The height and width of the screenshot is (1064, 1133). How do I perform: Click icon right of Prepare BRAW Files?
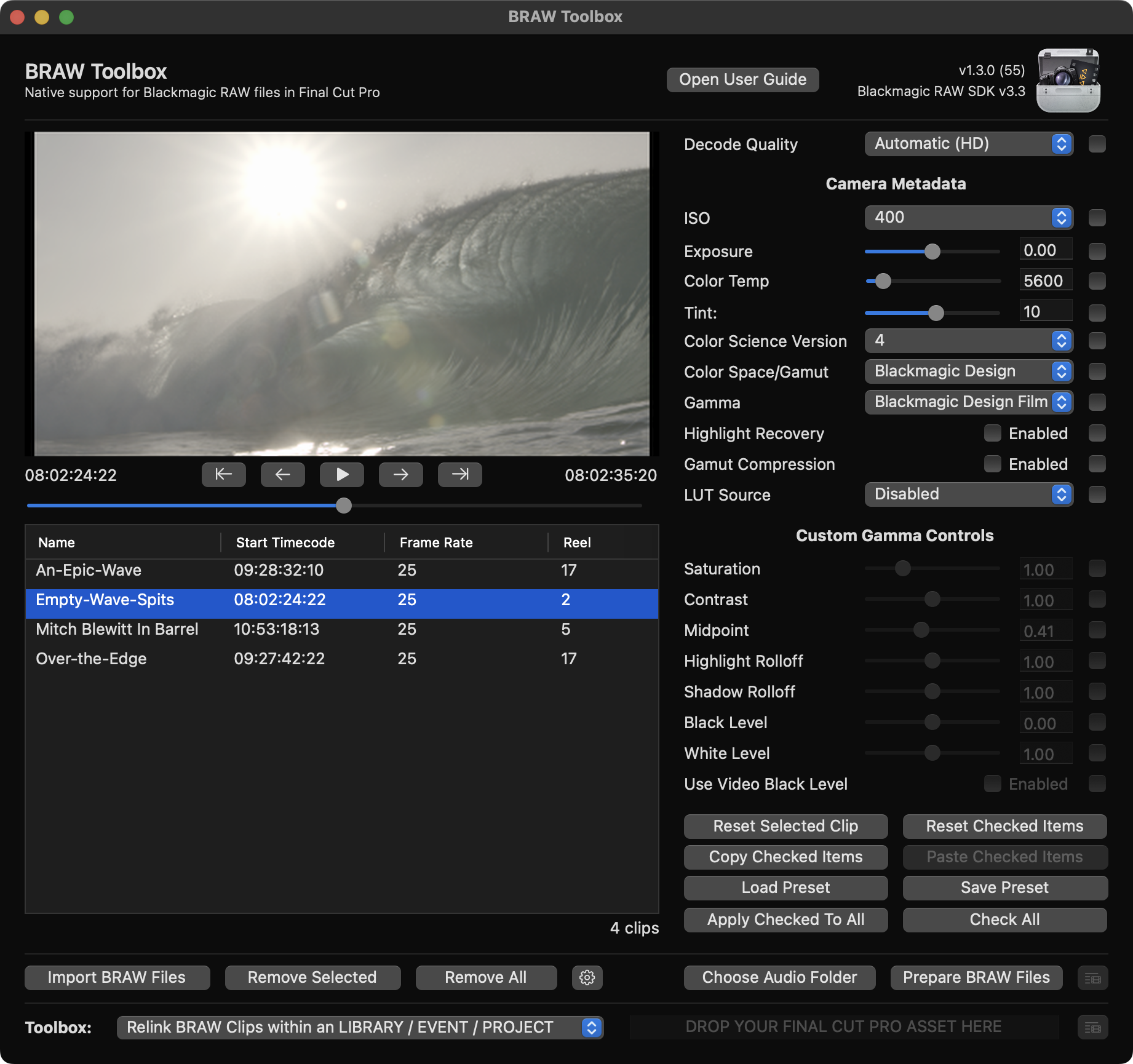[x=1092, y=977]
